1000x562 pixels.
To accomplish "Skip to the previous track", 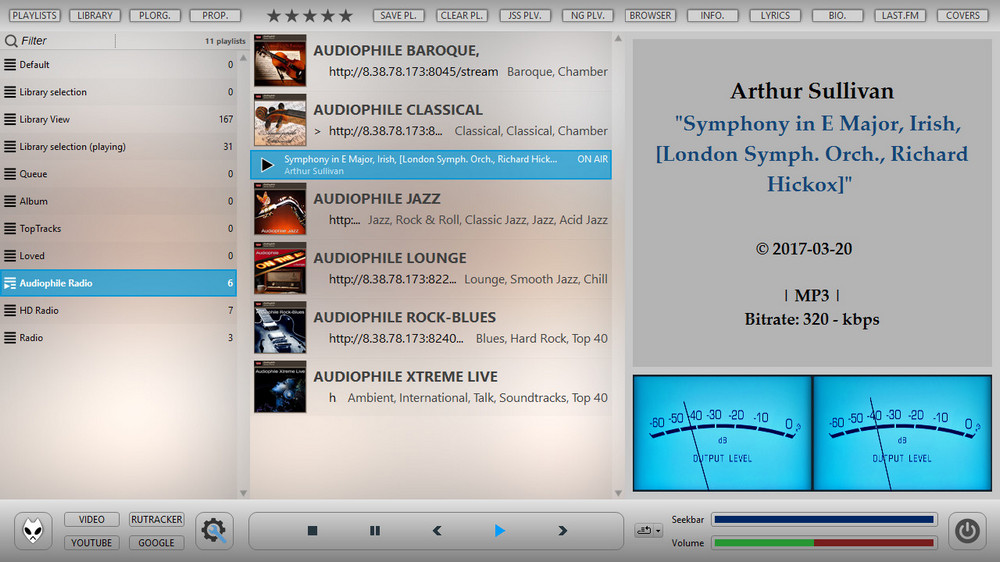I will 437,531.
